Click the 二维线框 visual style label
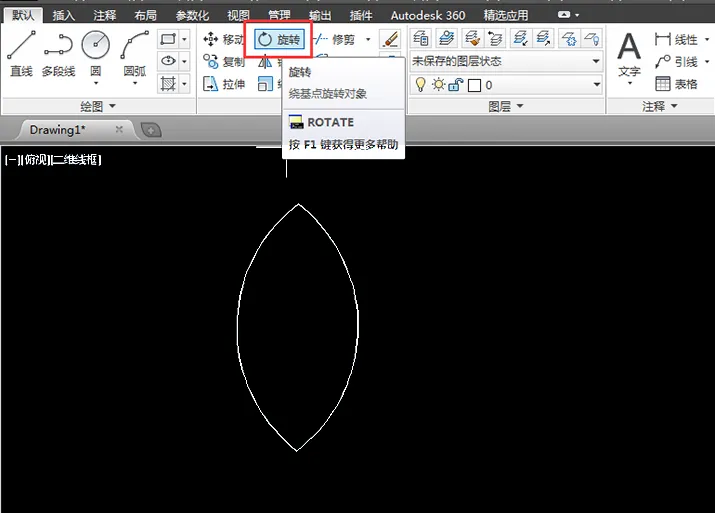The height and width of the screenshot is (513, 715). tap(76, 160)
